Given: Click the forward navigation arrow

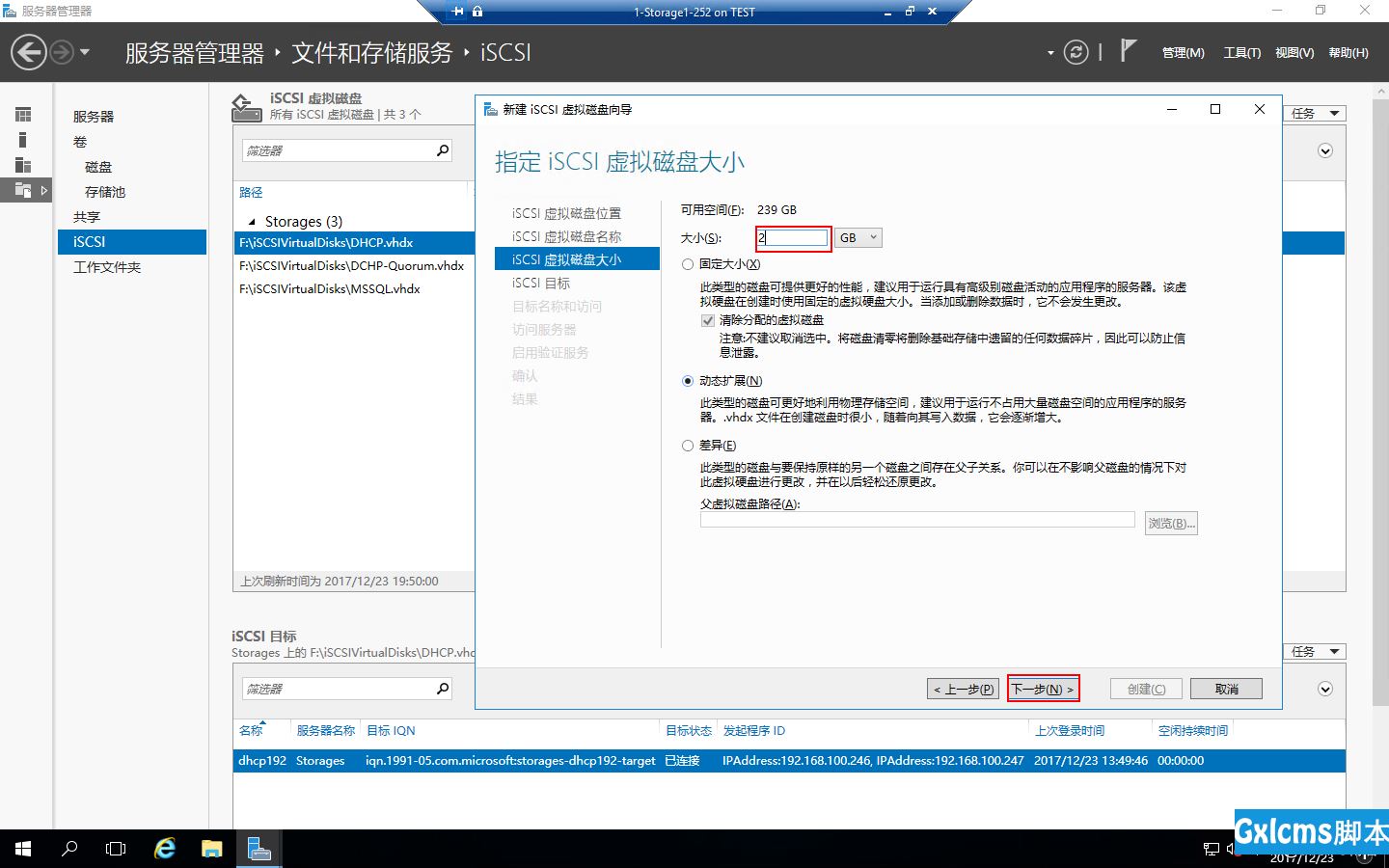Looking at the screenshot, I should coord(62,52).
